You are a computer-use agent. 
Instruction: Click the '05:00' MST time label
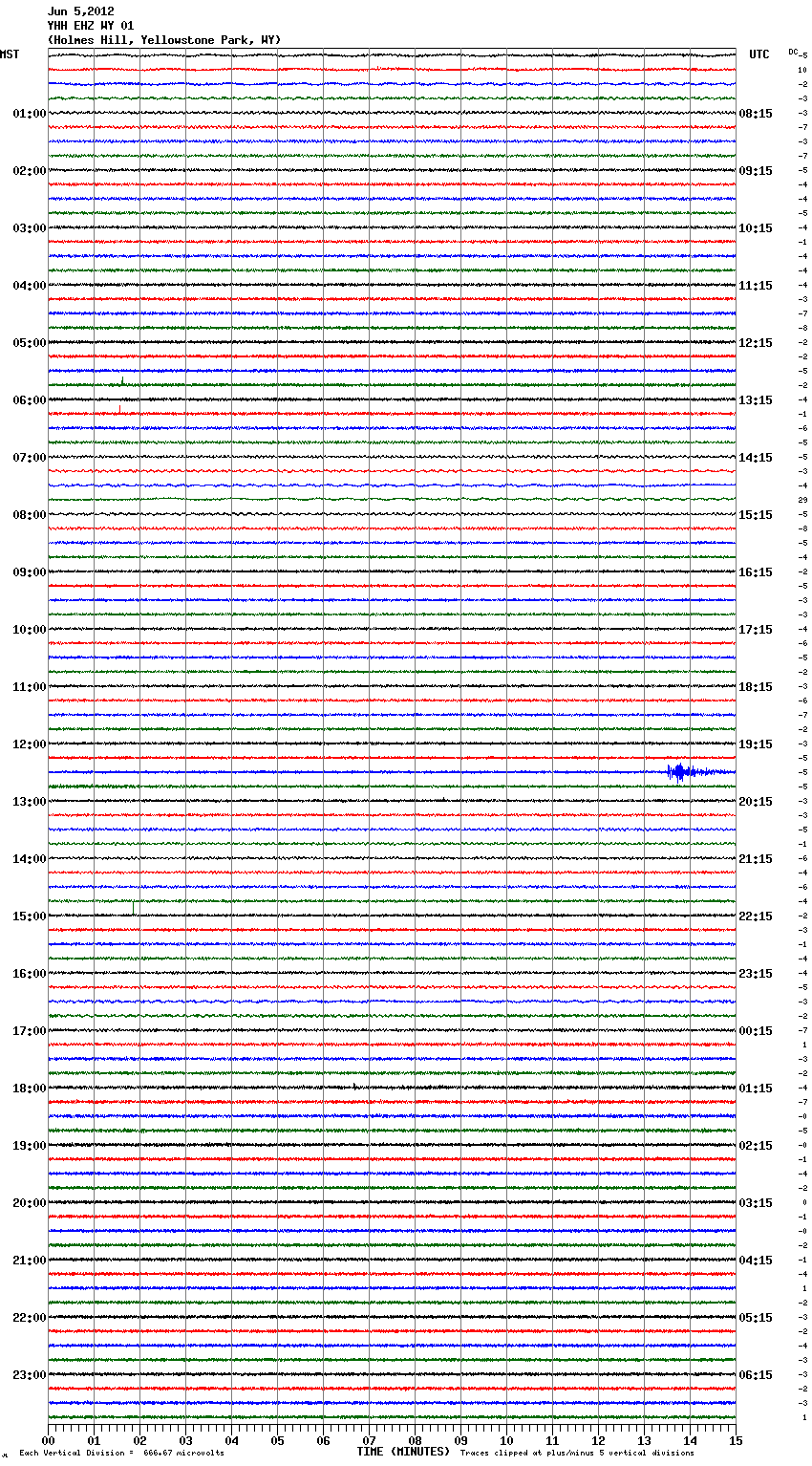click(30, 342)
